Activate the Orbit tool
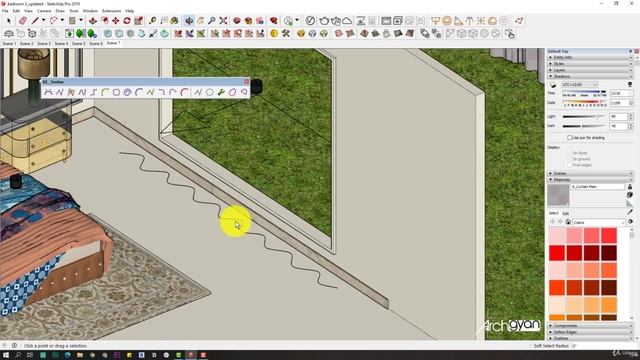 189,20
